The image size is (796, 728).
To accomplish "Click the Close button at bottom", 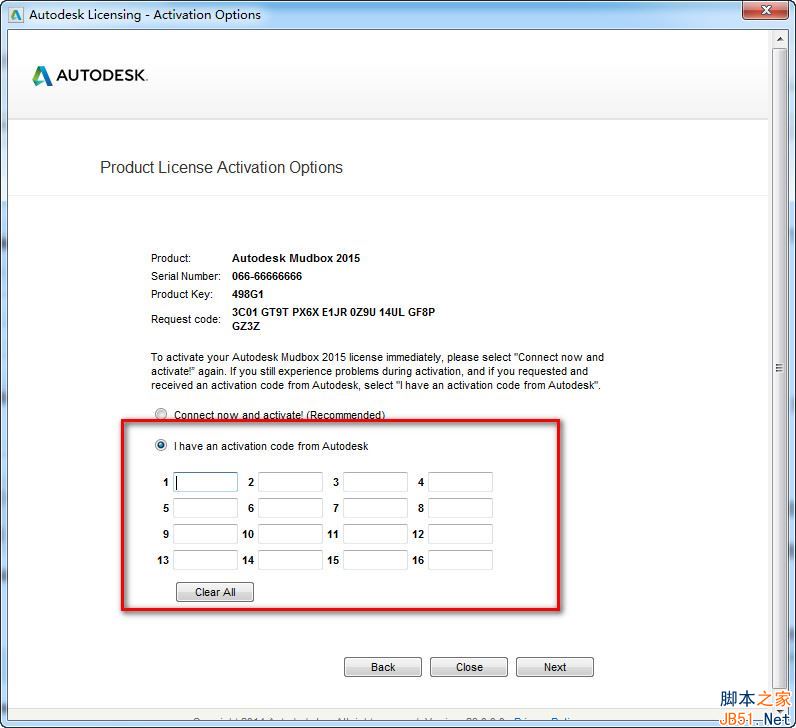I will click(469, 667).
